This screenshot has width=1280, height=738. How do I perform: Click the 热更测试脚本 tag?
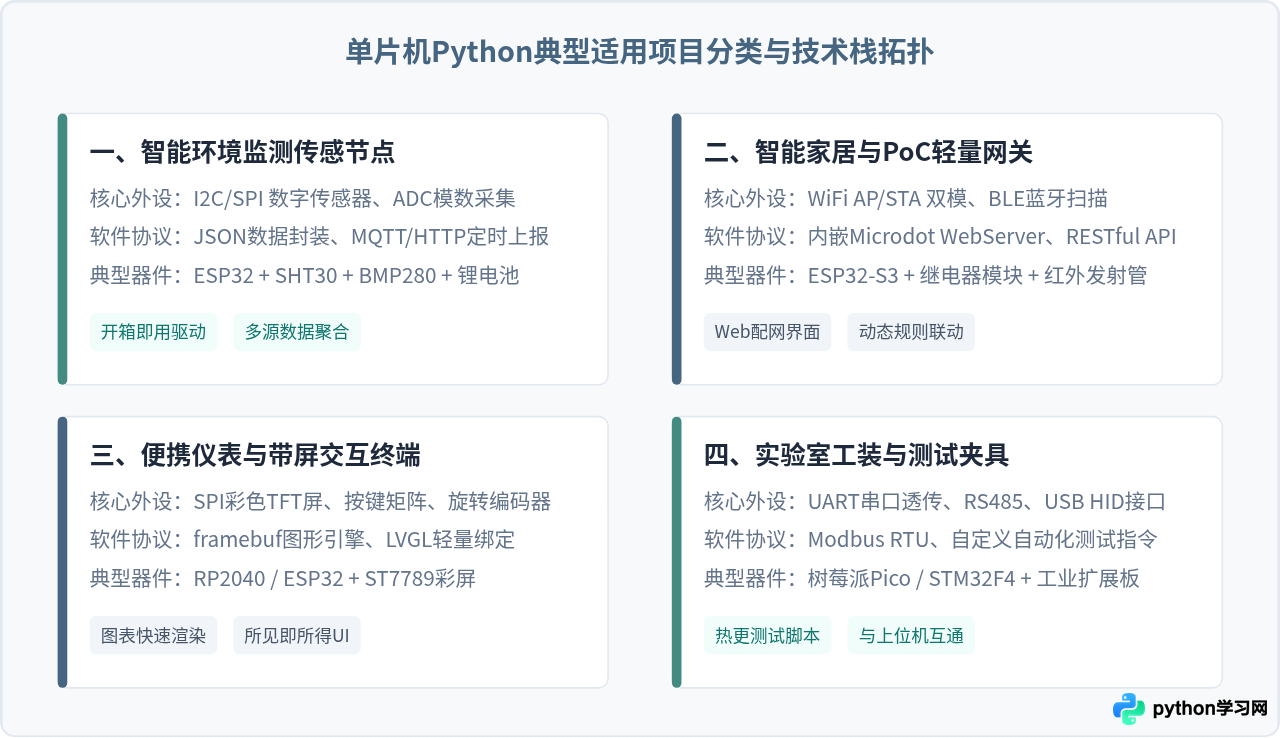(768, 636)
